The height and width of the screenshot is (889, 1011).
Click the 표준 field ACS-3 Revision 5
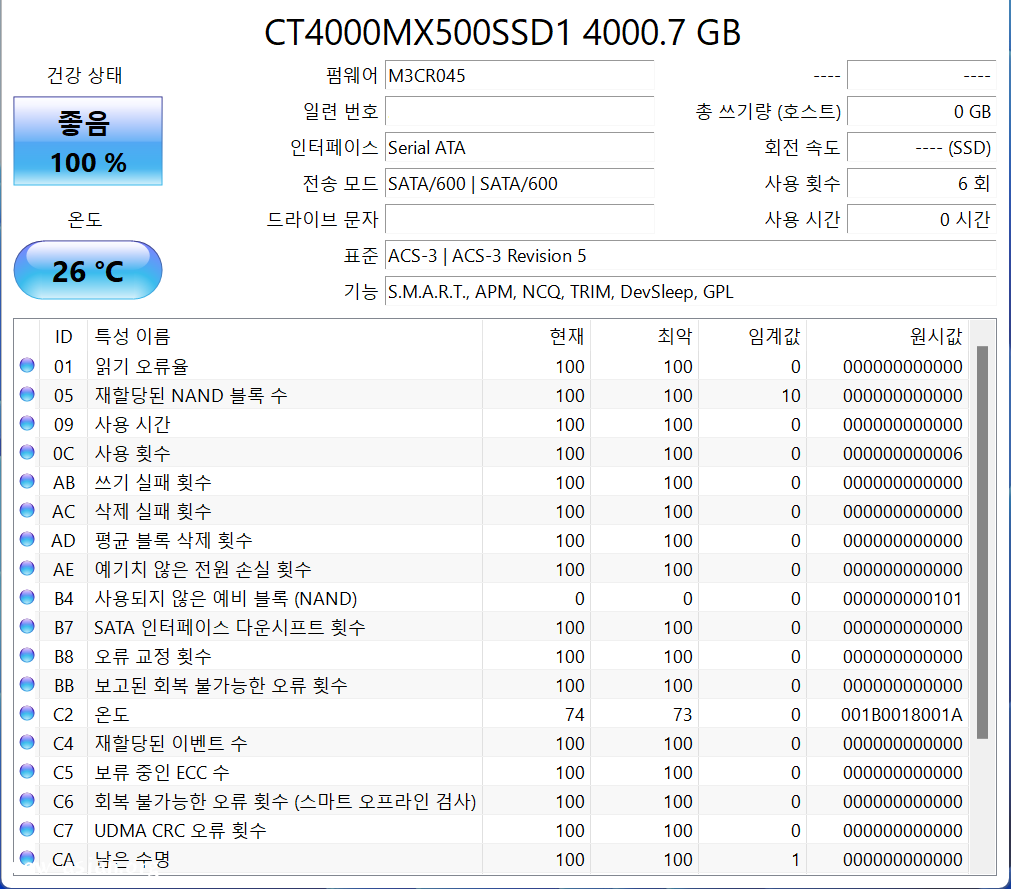click(691, 256)
